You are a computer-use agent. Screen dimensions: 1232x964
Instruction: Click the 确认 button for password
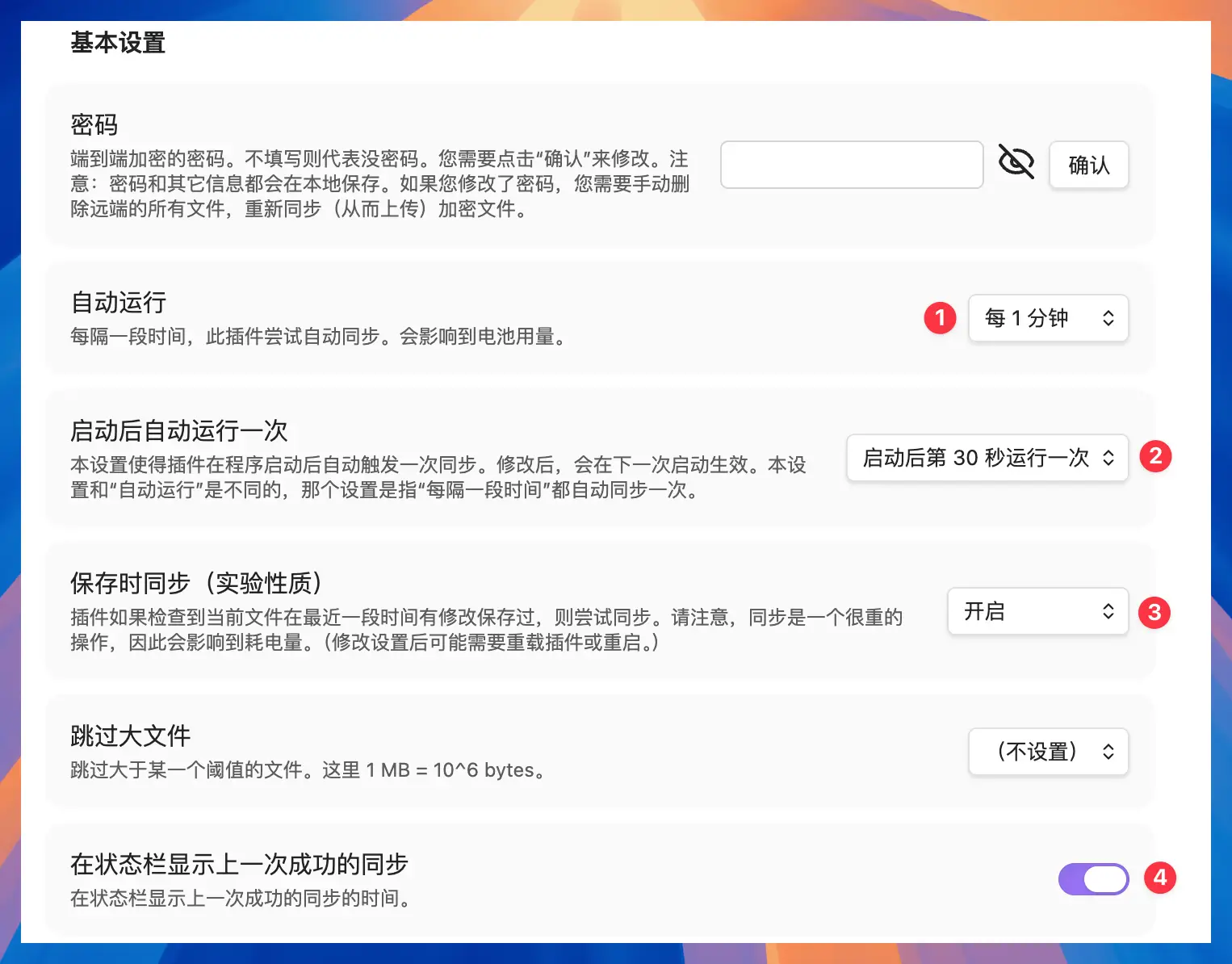tap(1089, 165)
